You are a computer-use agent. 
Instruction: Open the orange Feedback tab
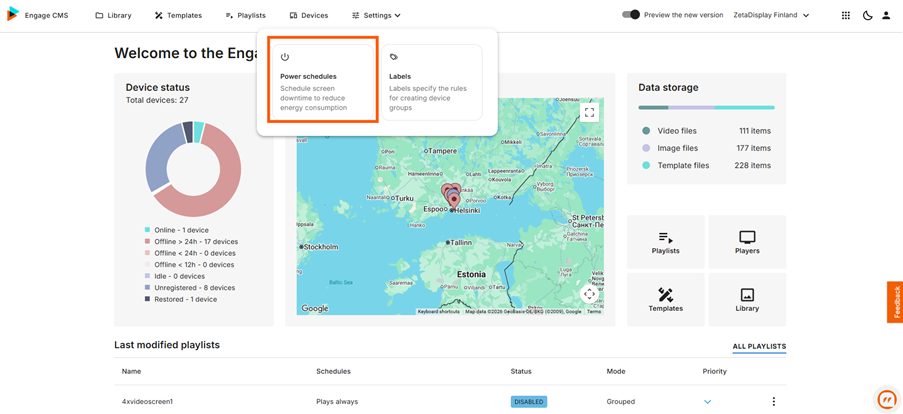tap(896, 302)
